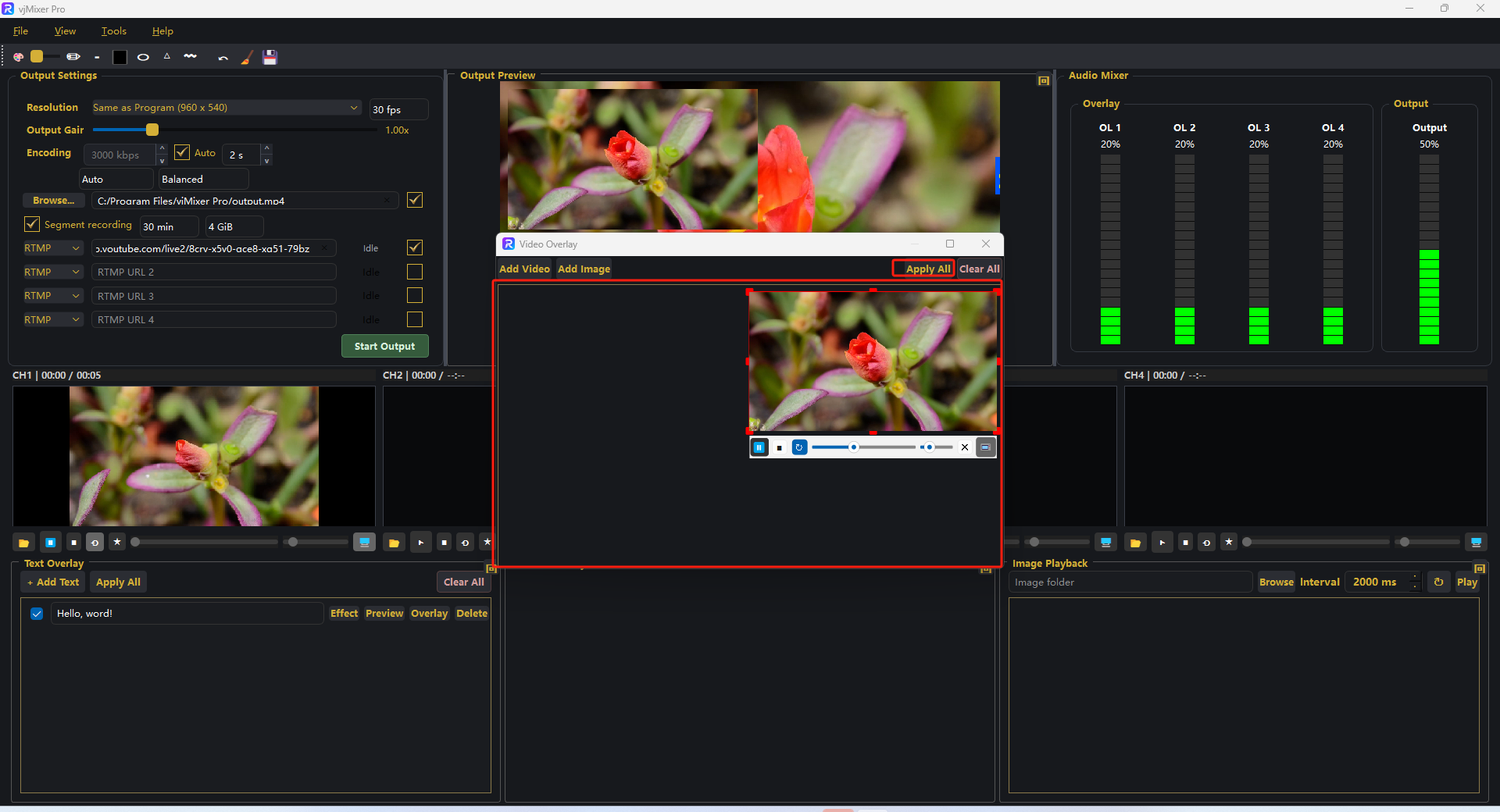Screen dimensions: 1500x812
Task: Open the black color swatch in toolbar
Action: pos(120,57)
